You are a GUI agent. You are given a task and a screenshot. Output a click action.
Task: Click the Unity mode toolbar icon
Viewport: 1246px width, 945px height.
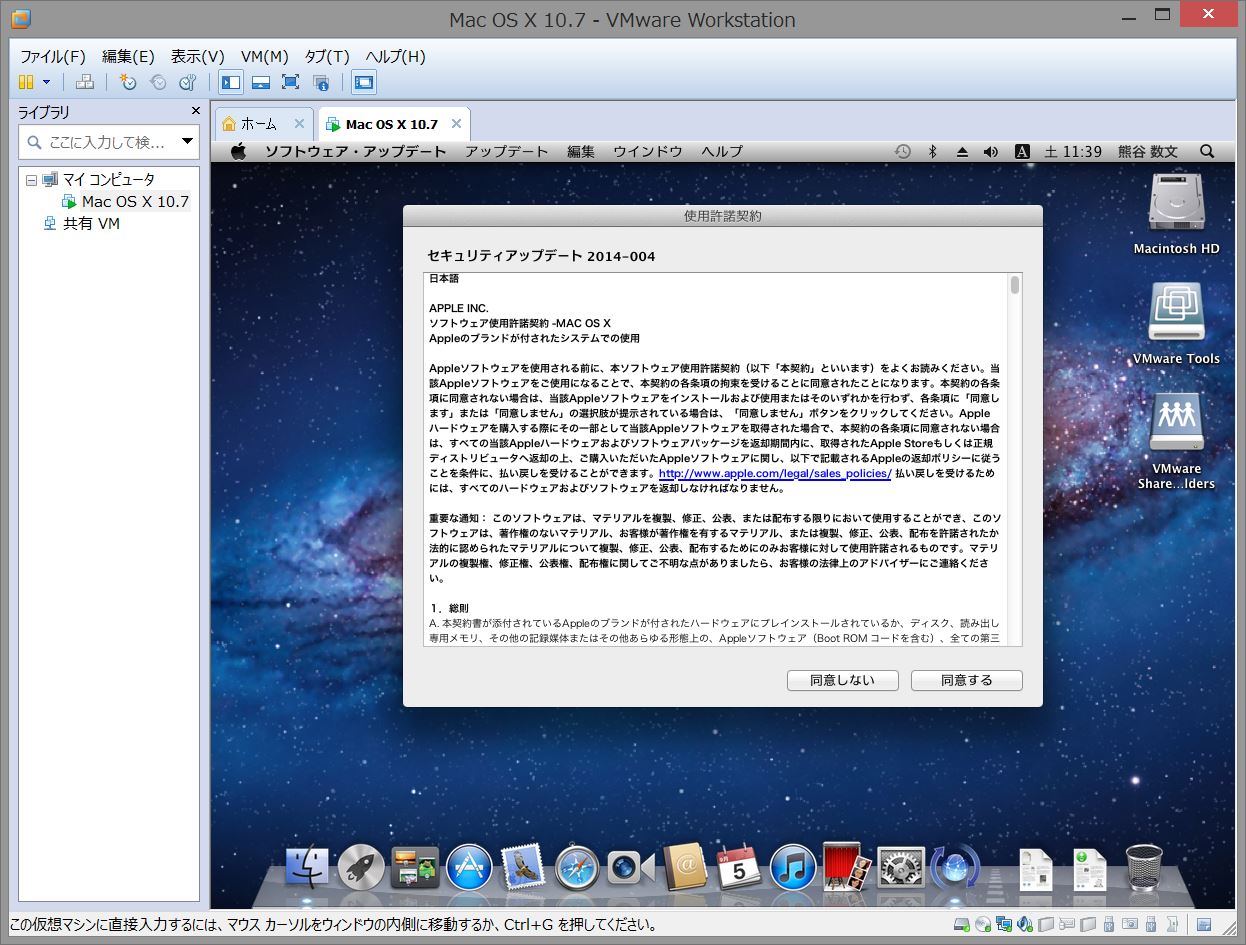click(x=321, y=82)
